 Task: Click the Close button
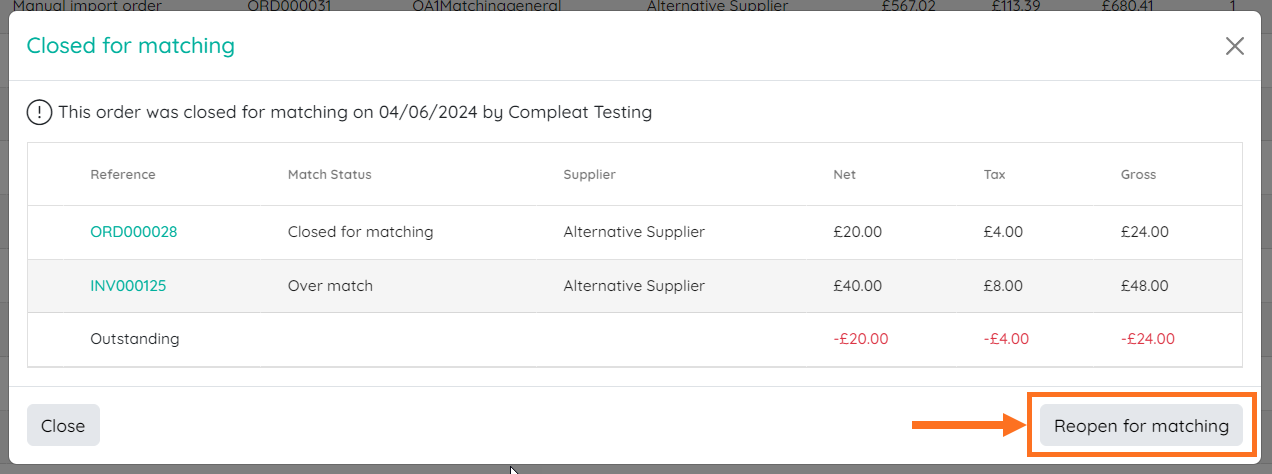tap(63, 426)
